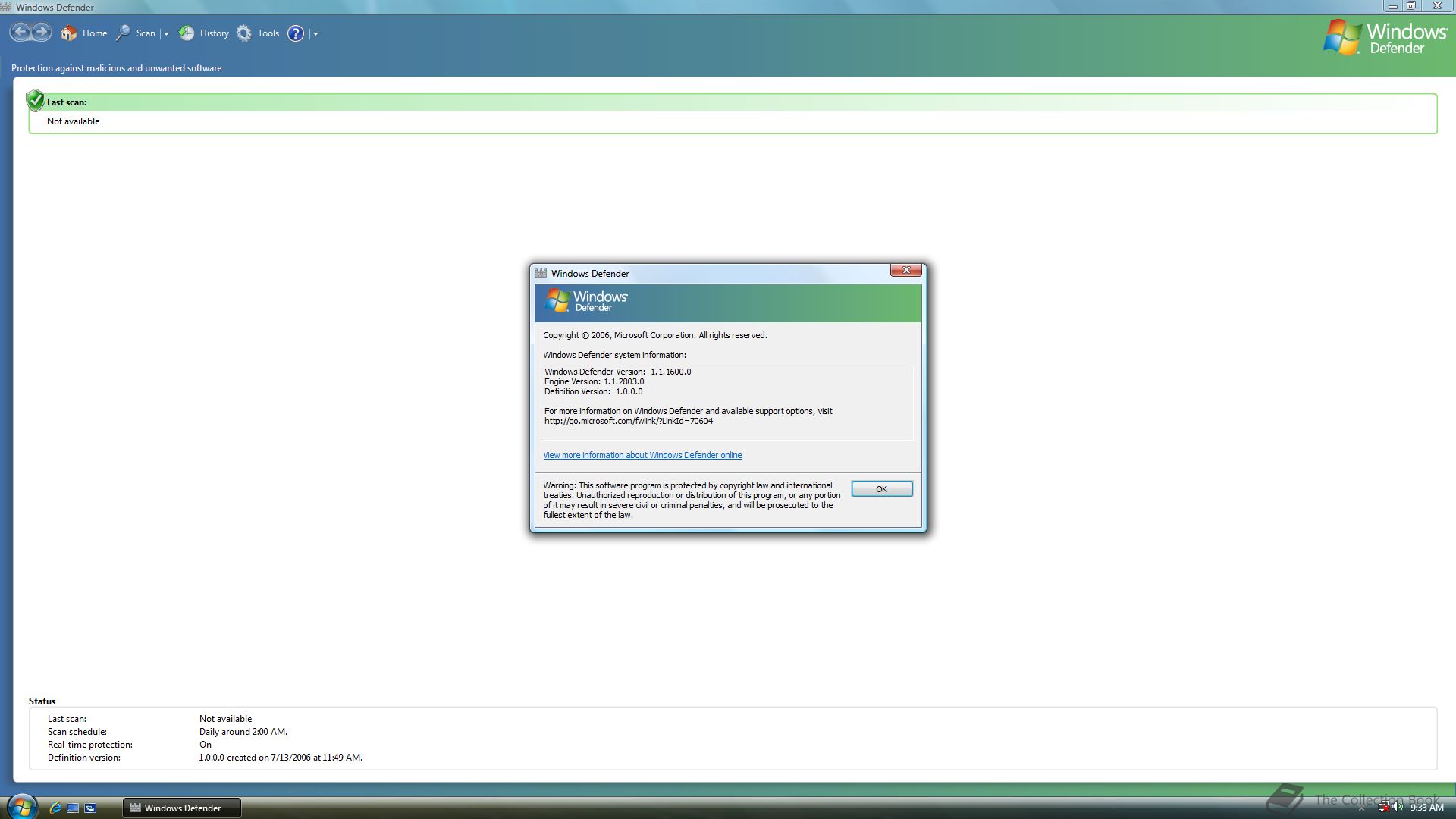Click the Status 'Last scan:' Not available value

225,719
